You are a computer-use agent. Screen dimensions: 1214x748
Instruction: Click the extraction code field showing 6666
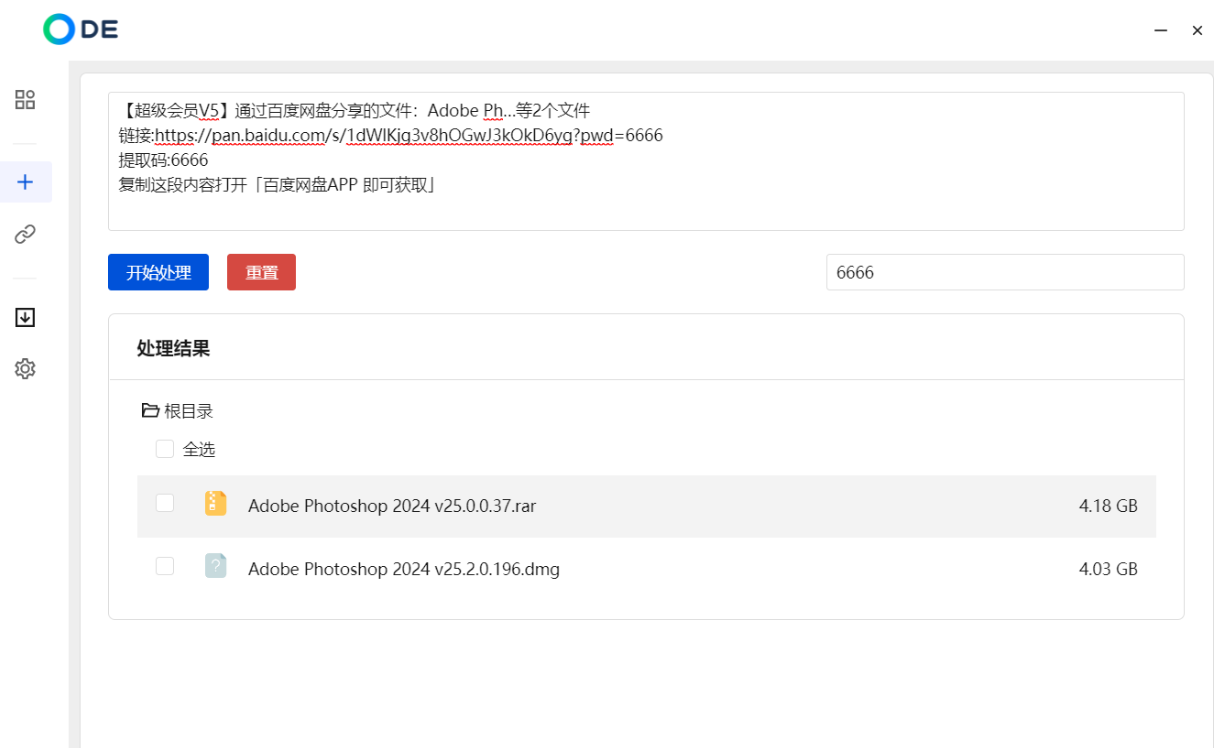1004,272
